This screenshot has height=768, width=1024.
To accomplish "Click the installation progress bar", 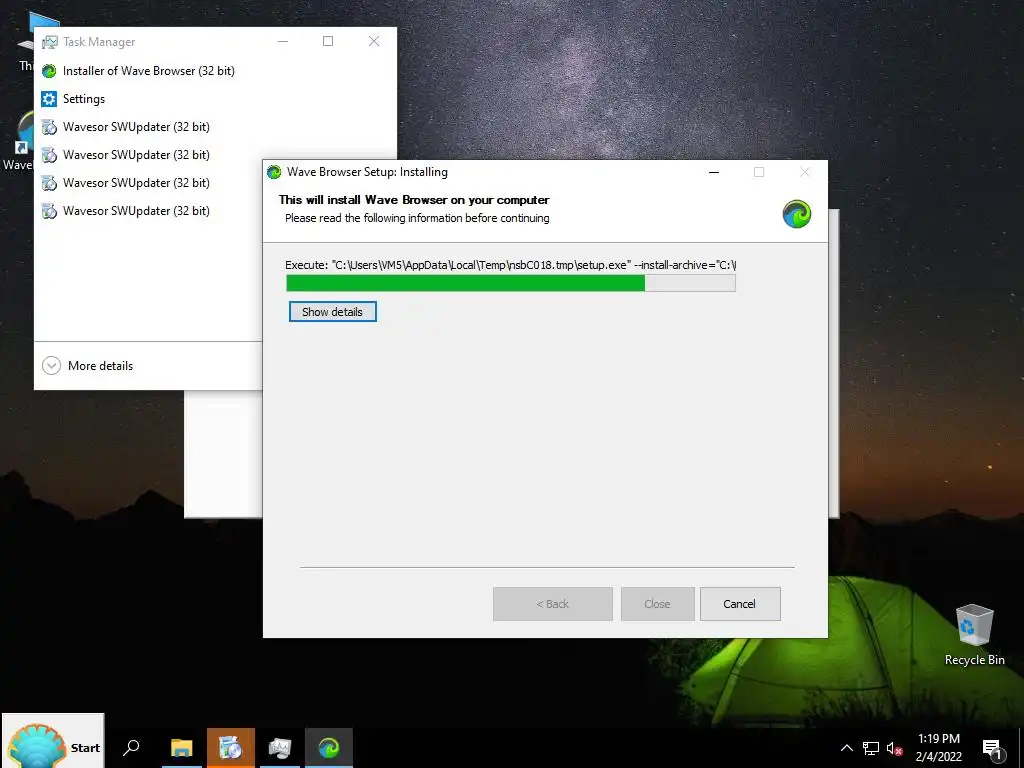I will coord(511,283).
